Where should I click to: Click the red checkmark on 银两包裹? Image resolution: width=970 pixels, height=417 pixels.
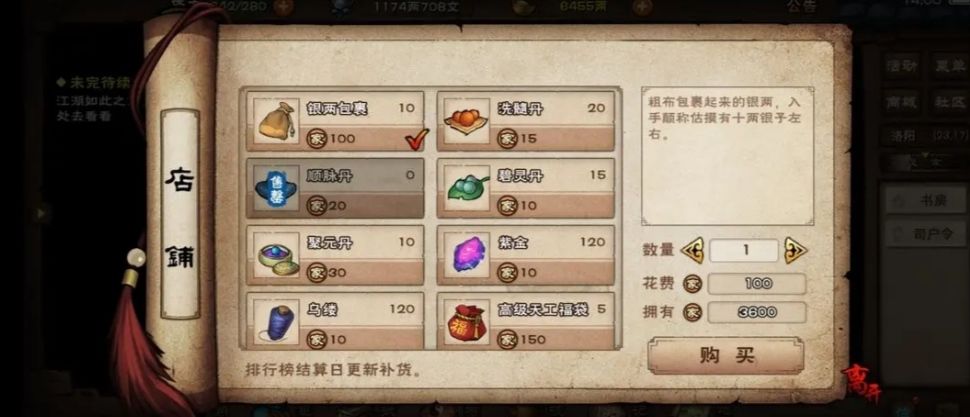pyautogui.click(x=416, y=139)
